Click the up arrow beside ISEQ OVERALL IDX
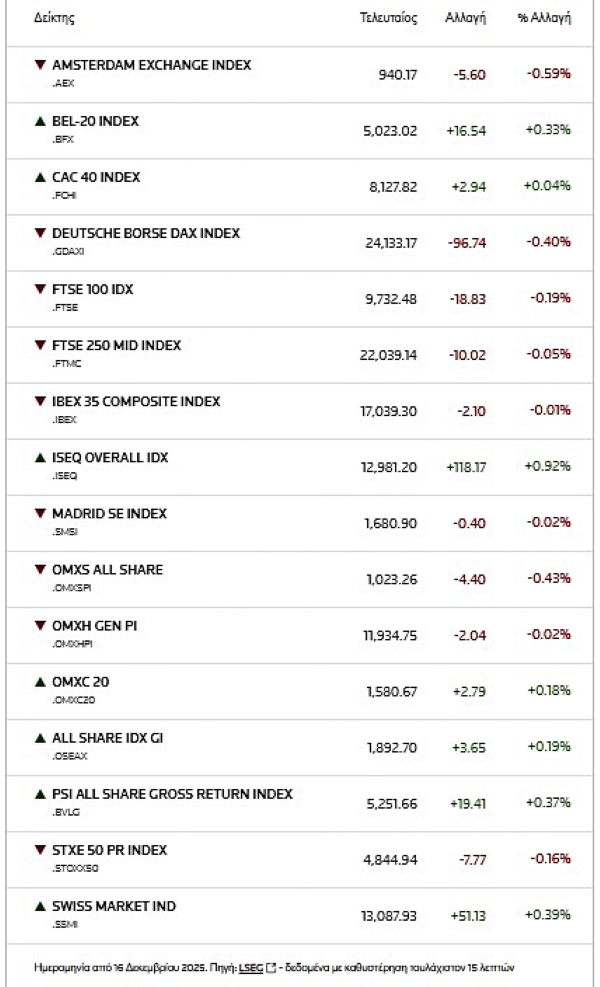The image size is (600, 987). 40,457
